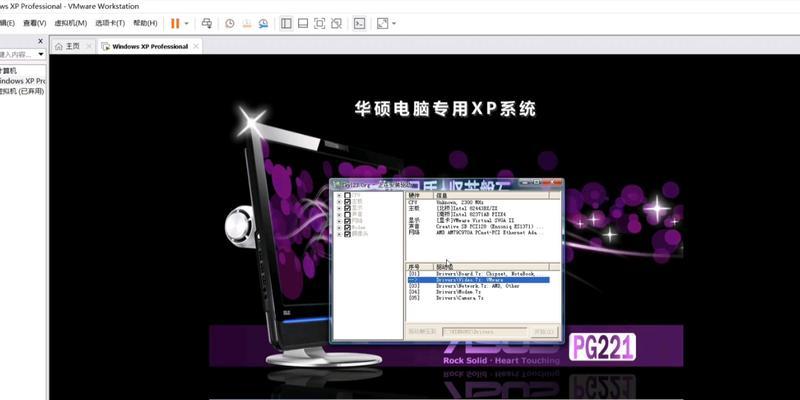Select the Drivers\Board.7z list row

tap(479, 274)
